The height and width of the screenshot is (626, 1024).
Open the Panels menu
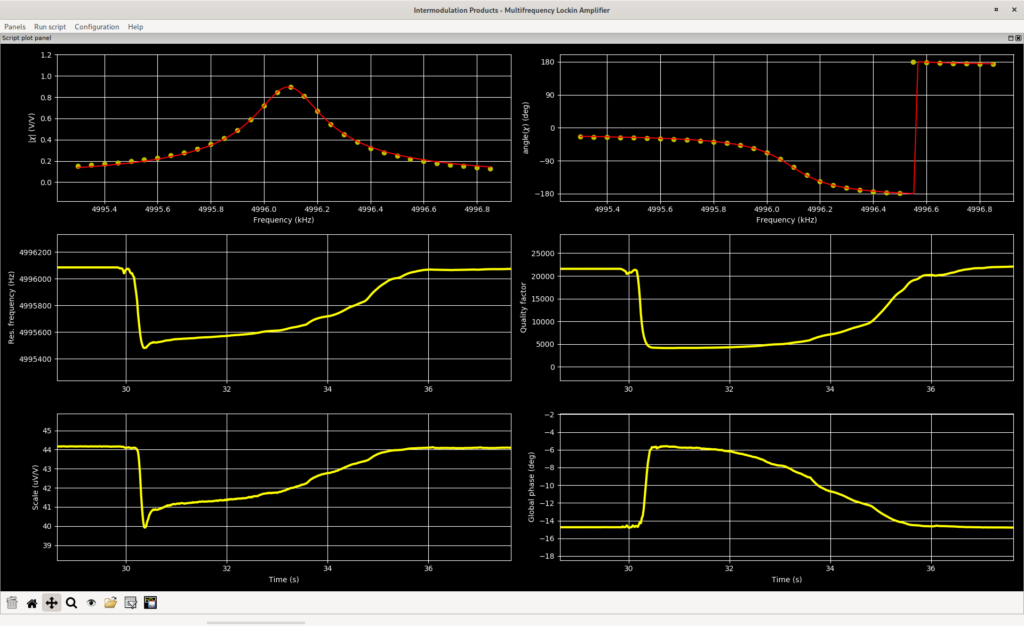click(x=15, y=27)
